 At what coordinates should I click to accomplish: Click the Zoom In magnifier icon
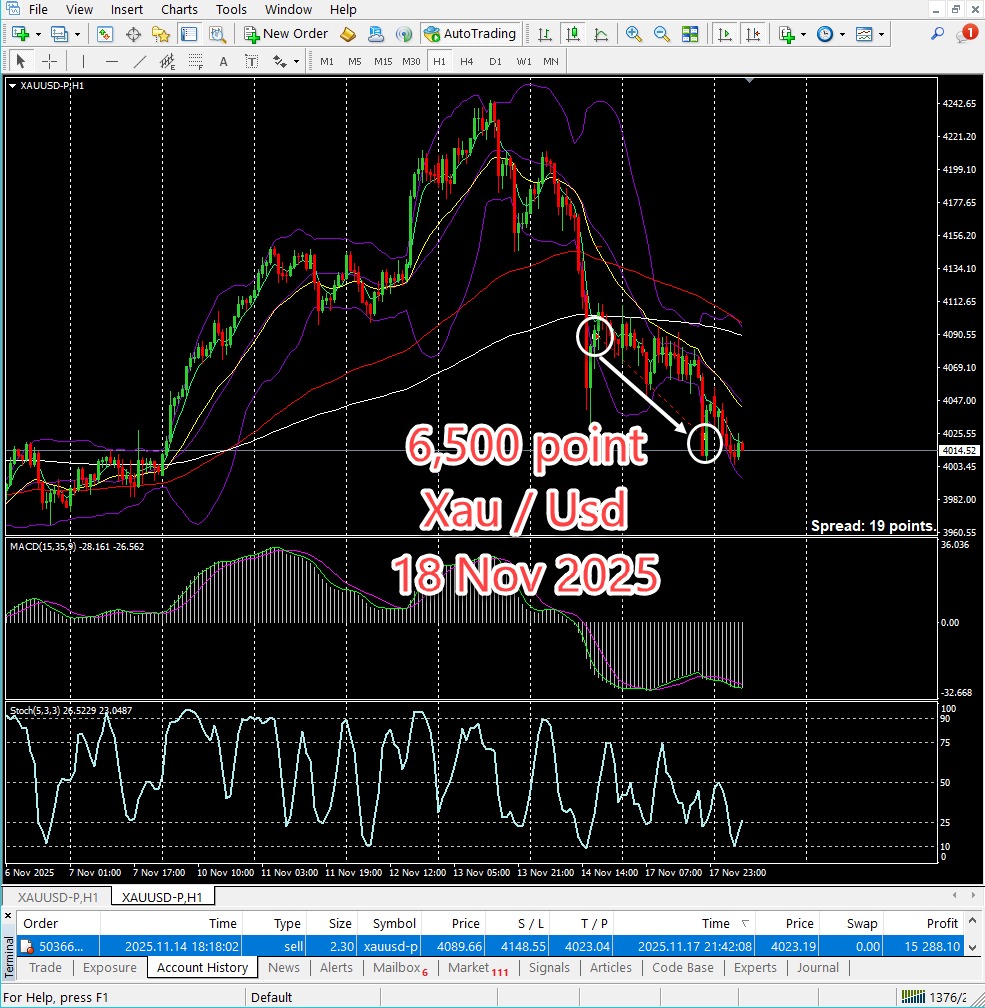633,34
